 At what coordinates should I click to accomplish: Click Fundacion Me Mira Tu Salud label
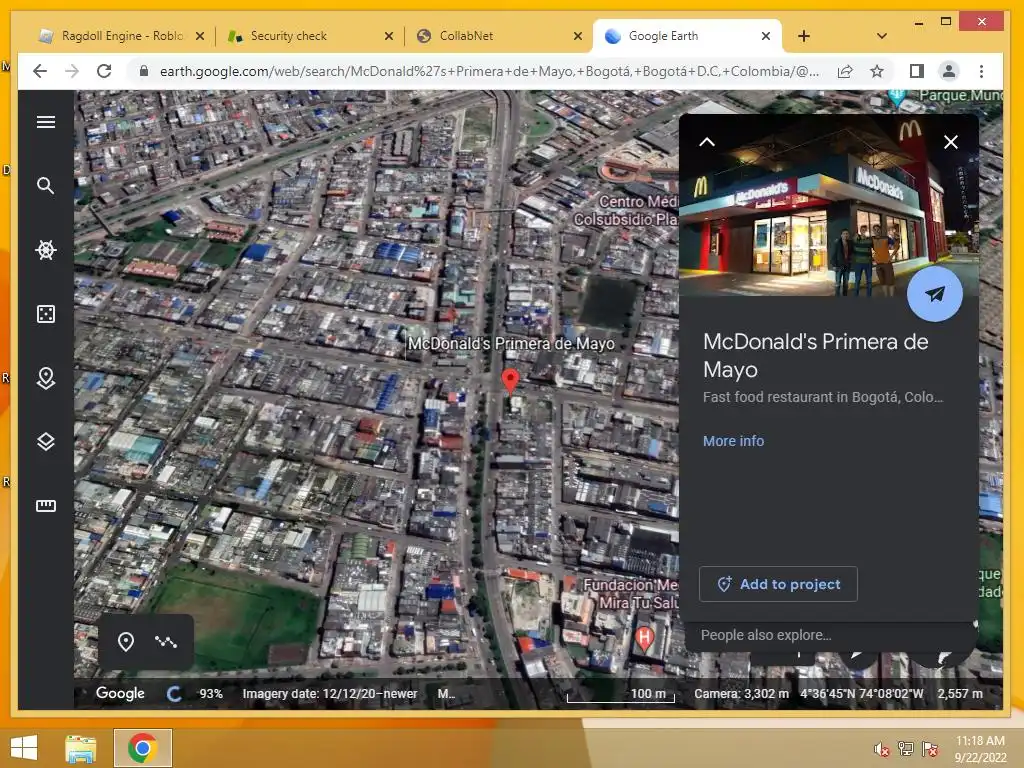(631, 593)
